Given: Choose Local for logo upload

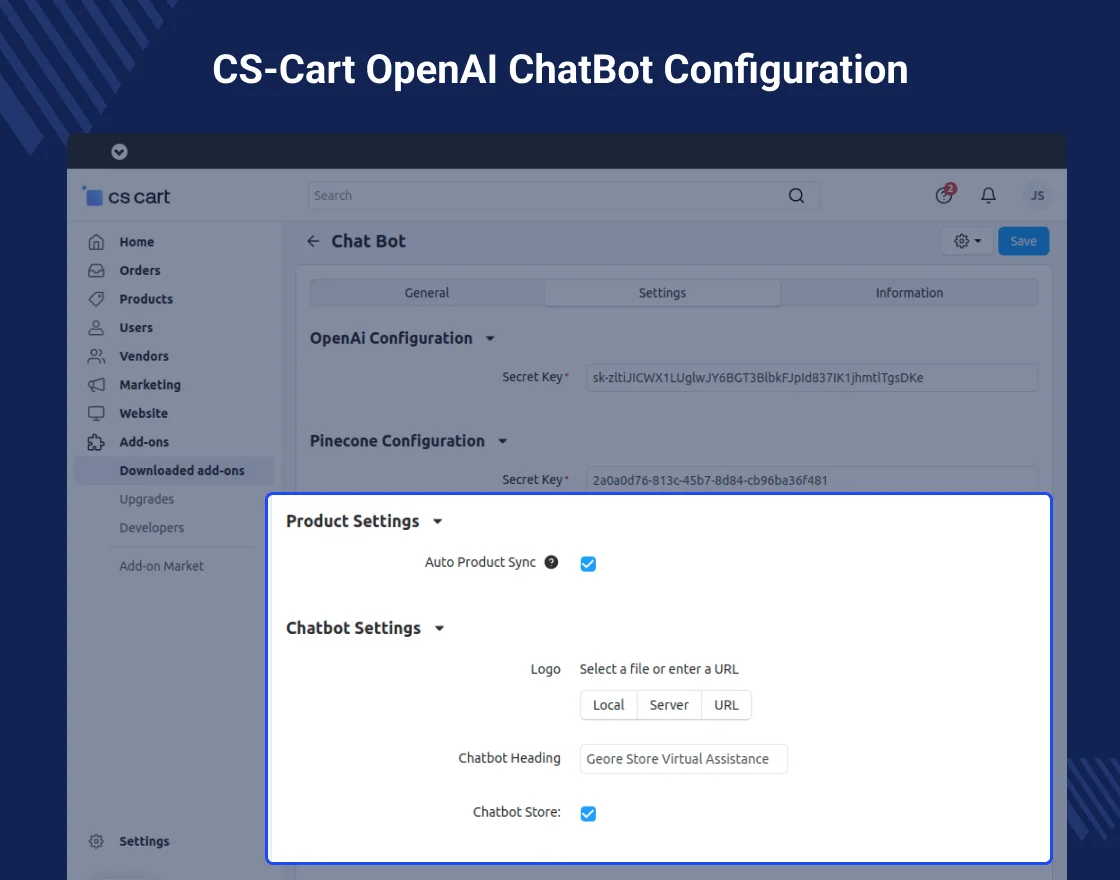Looking at the screenshot, I should point(608,705).
